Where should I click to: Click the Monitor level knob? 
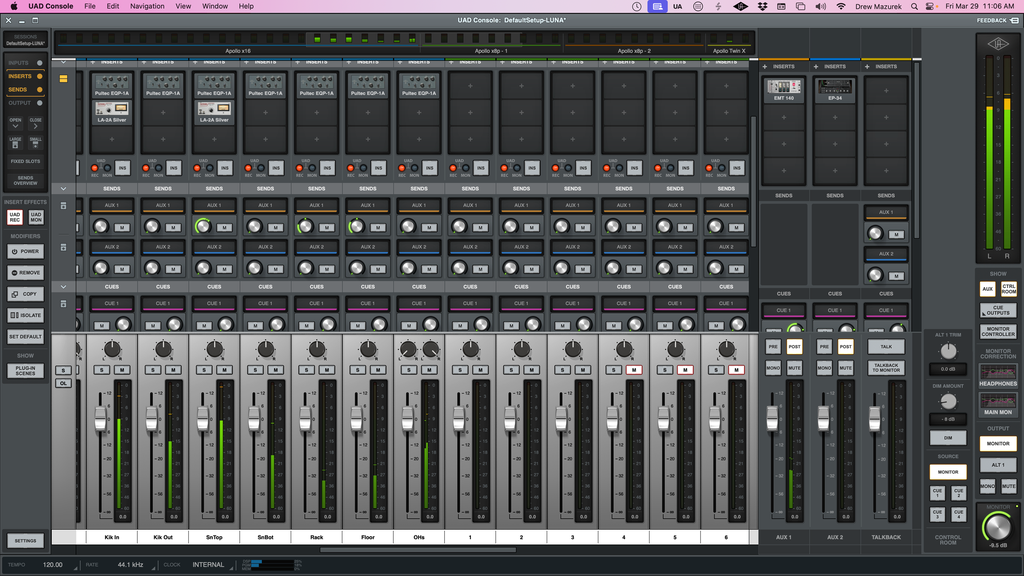click(x=997, y=526)
